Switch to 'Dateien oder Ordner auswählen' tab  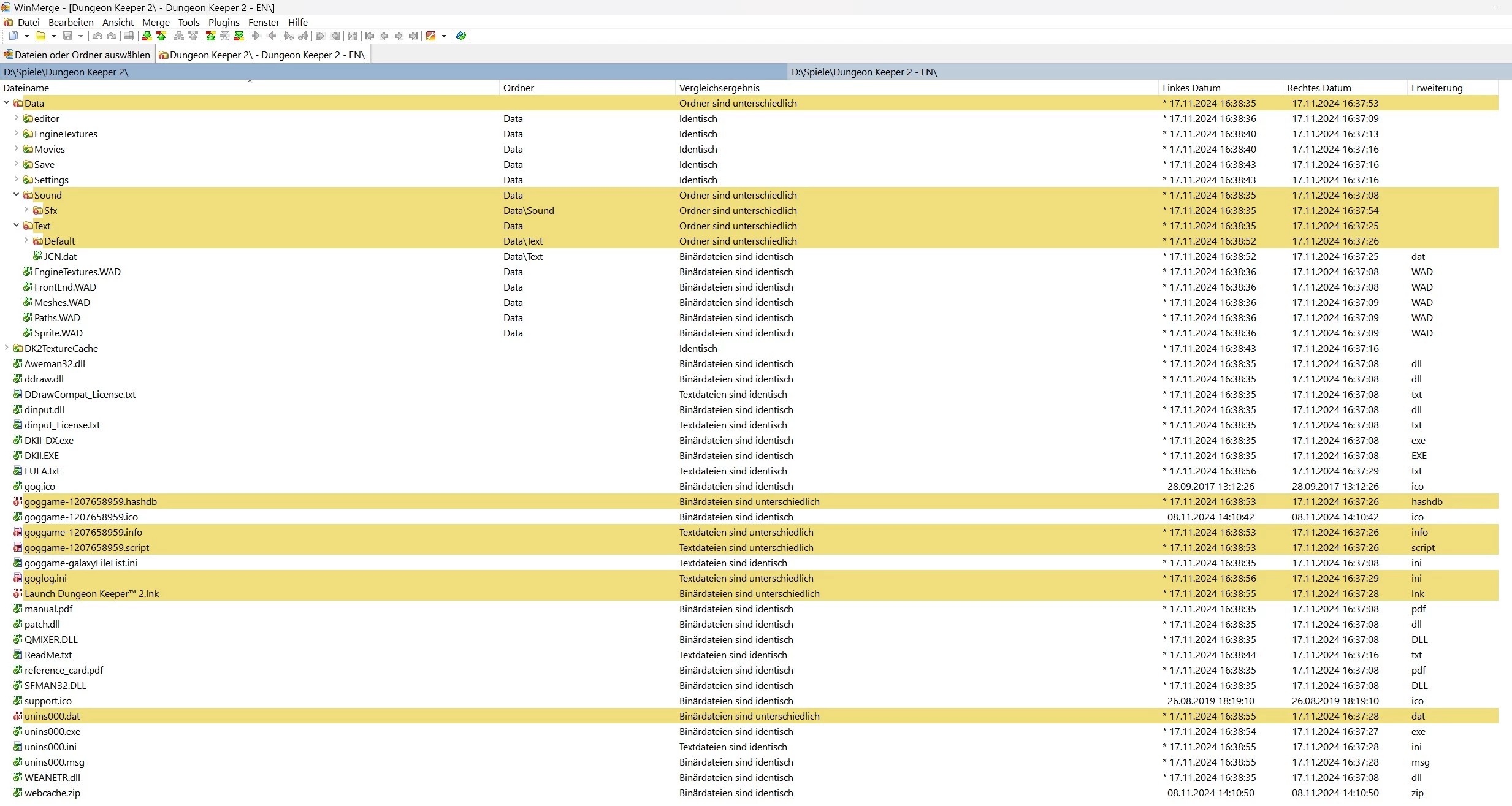[77, 55]
